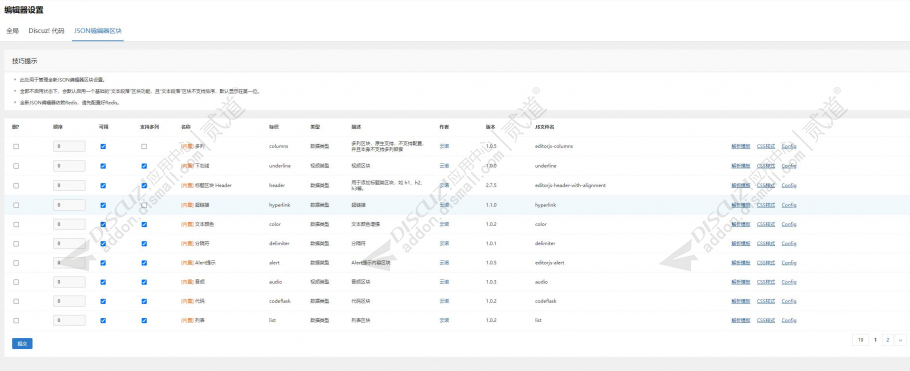Select the JSON编辑器区块 tab
The height and width of the screenshot is (371, 910).
(x=98, y=31)
